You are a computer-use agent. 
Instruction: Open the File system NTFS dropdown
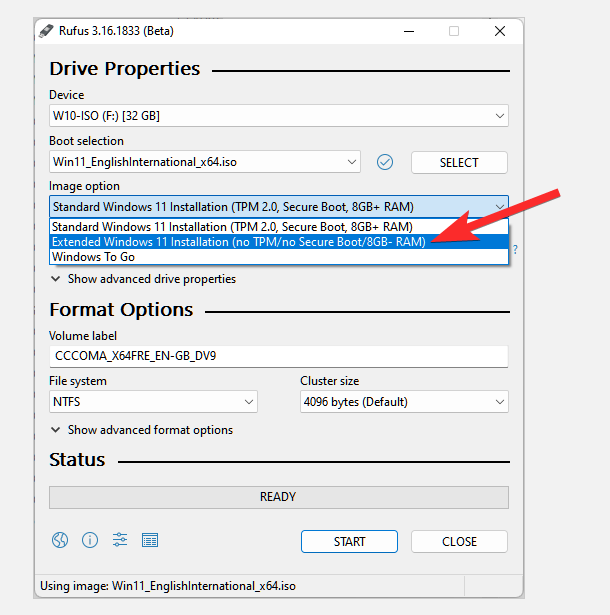[153, 402]
